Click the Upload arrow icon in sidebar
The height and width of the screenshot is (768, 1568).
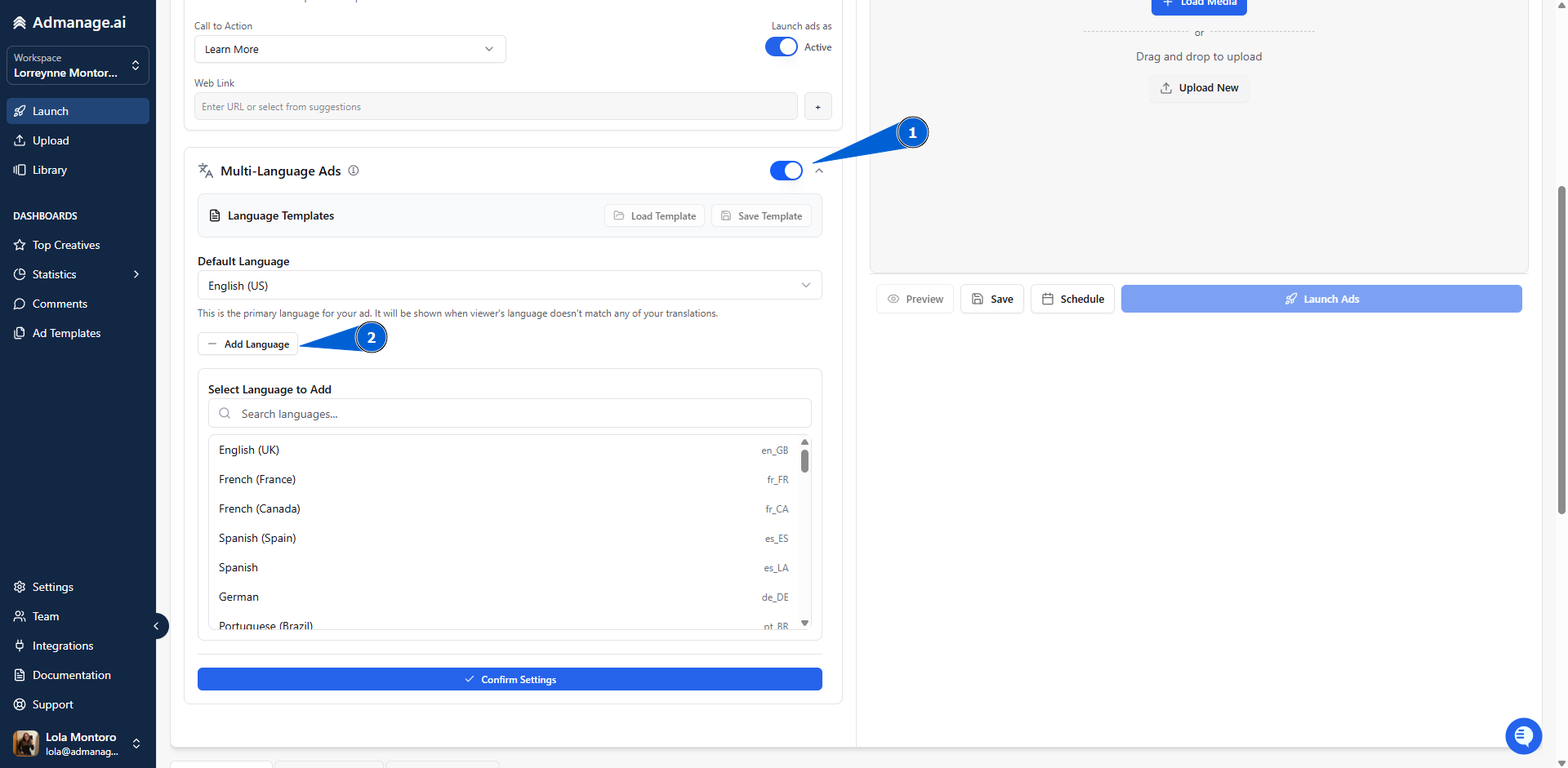[20, 140]
